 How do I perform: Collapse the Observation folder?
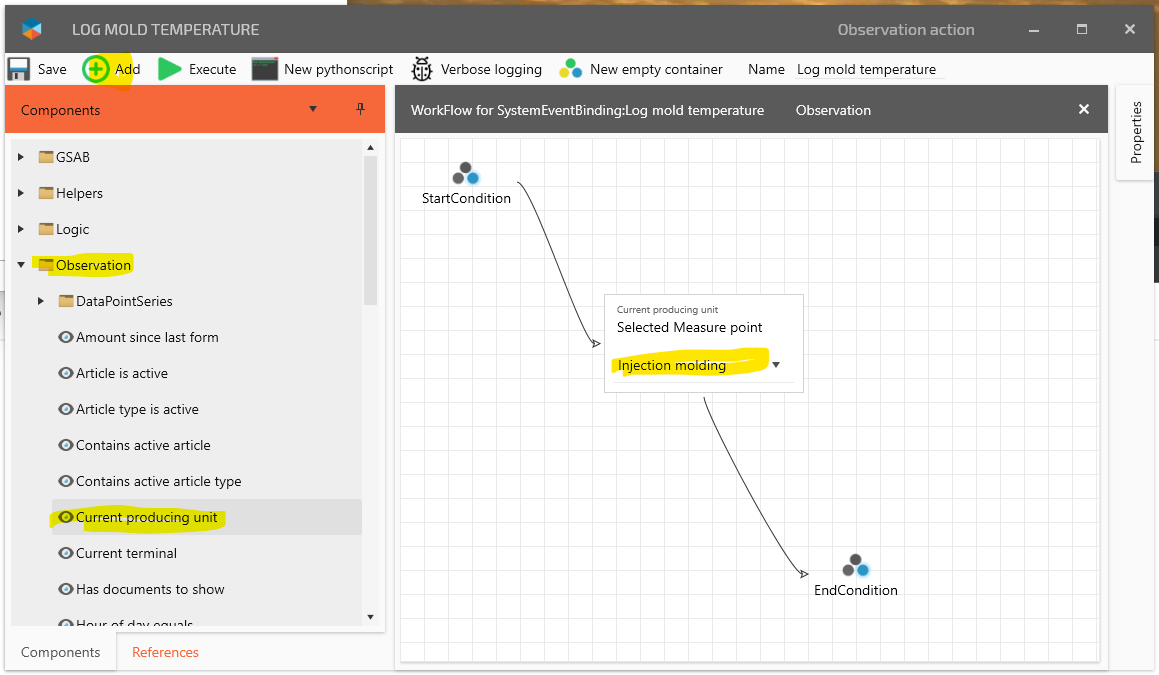coord(21,265)
